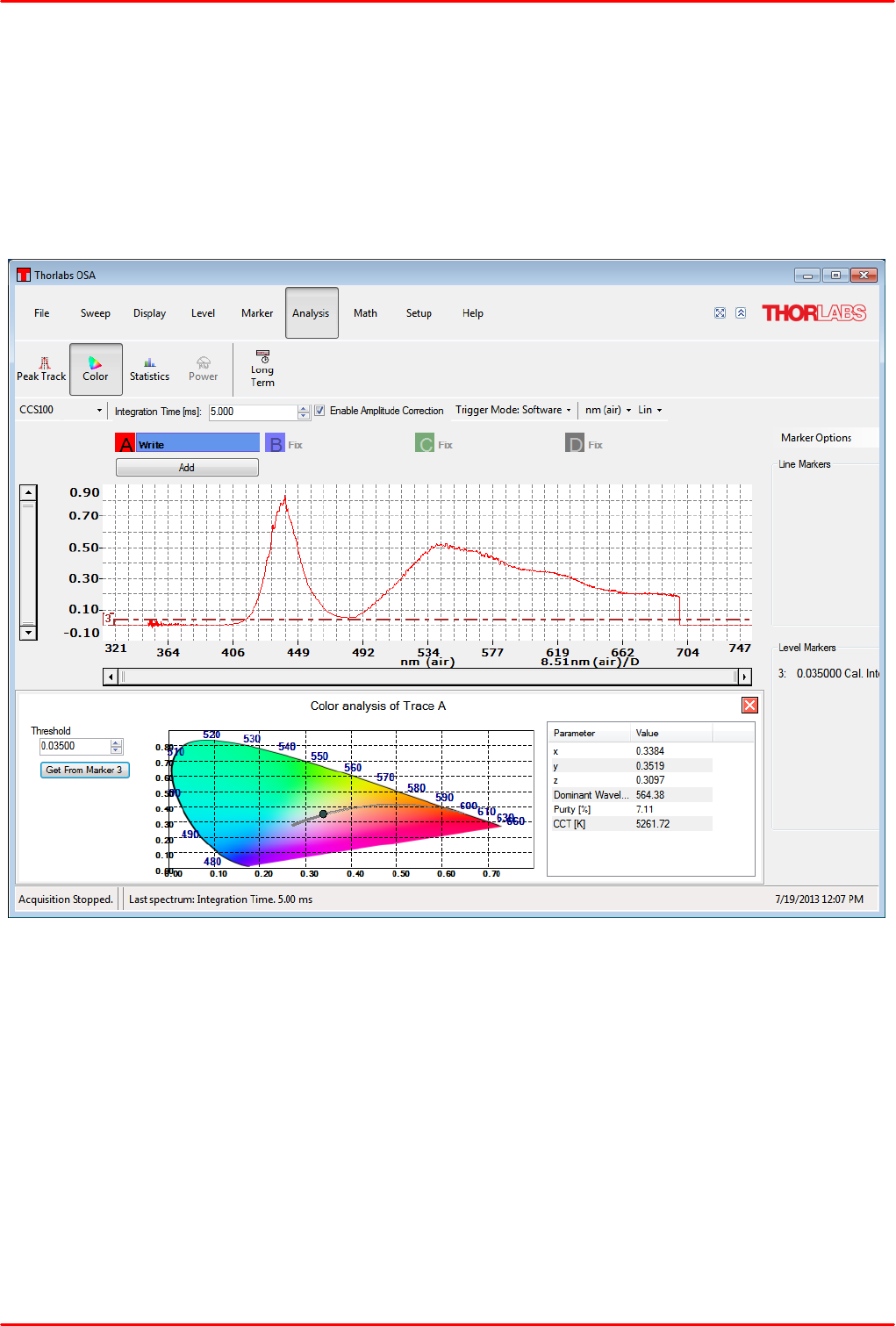Select the Dominant Wavelength row 564.38
This screenshot has width=896, height=1326.
(631, 795)
